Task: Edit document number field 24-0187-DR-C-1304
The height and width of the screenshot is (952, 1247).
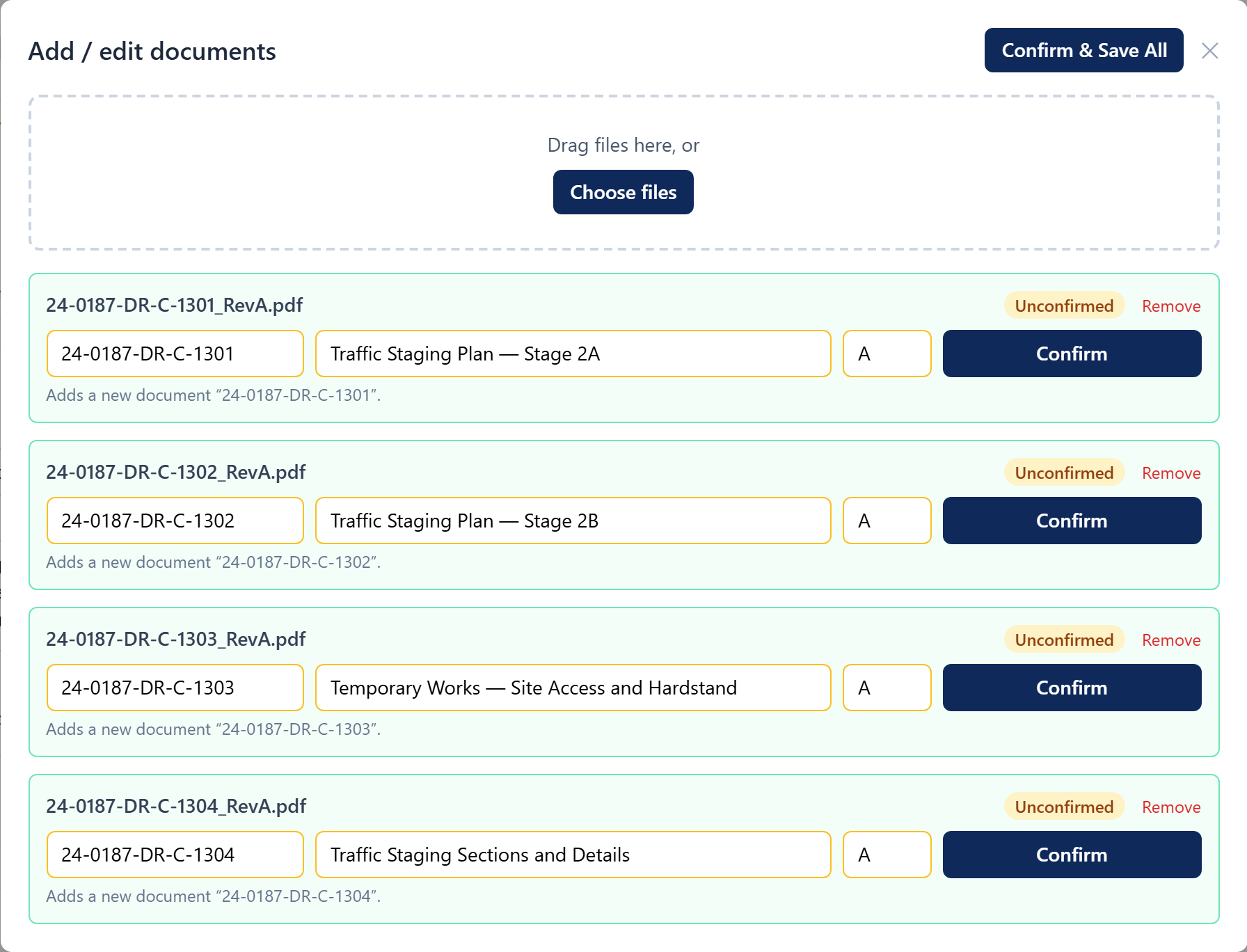Action: (x=175, y=855)
